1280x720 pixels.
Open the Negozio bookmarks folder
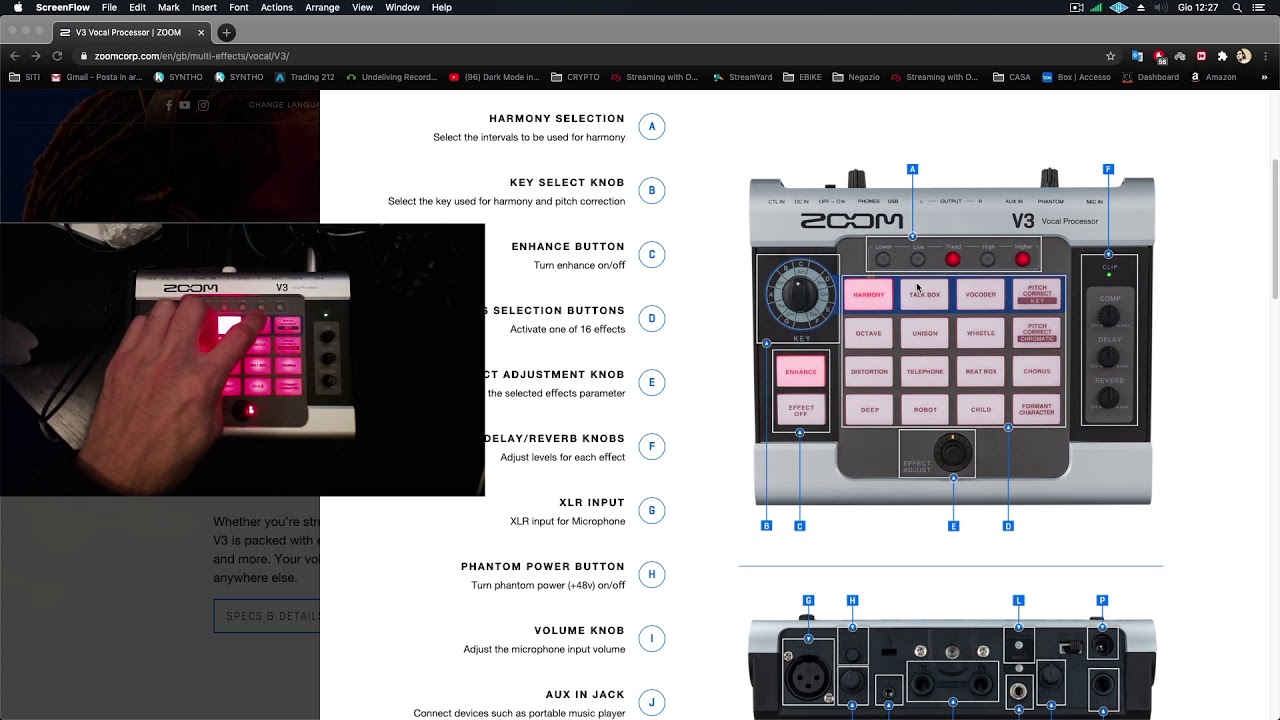coord(855,77)
